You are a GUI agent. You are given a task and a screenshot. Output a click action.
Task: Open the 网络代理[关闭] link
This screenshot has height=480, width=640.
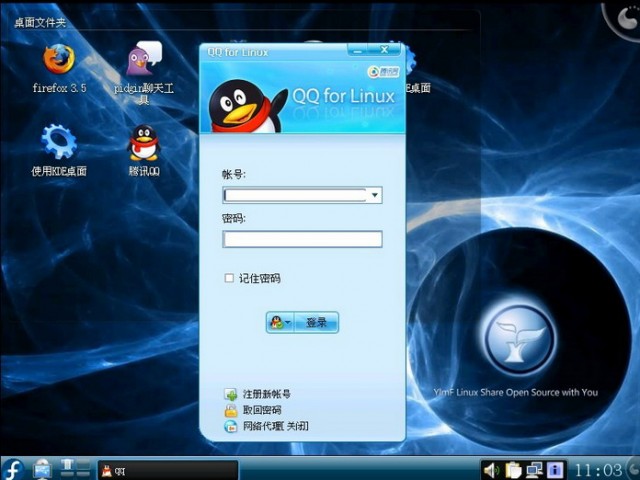[x=276, y=427]
